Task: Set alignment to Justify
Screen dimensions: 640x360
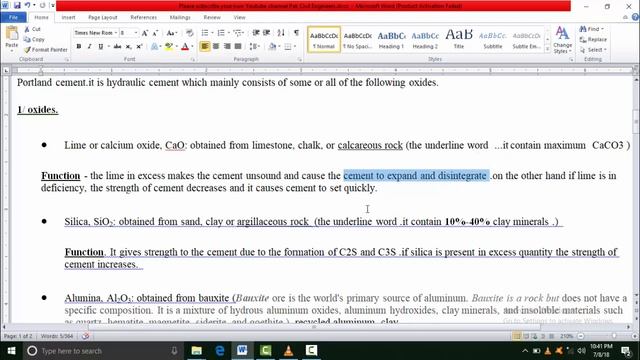Action: coord(238,46)
